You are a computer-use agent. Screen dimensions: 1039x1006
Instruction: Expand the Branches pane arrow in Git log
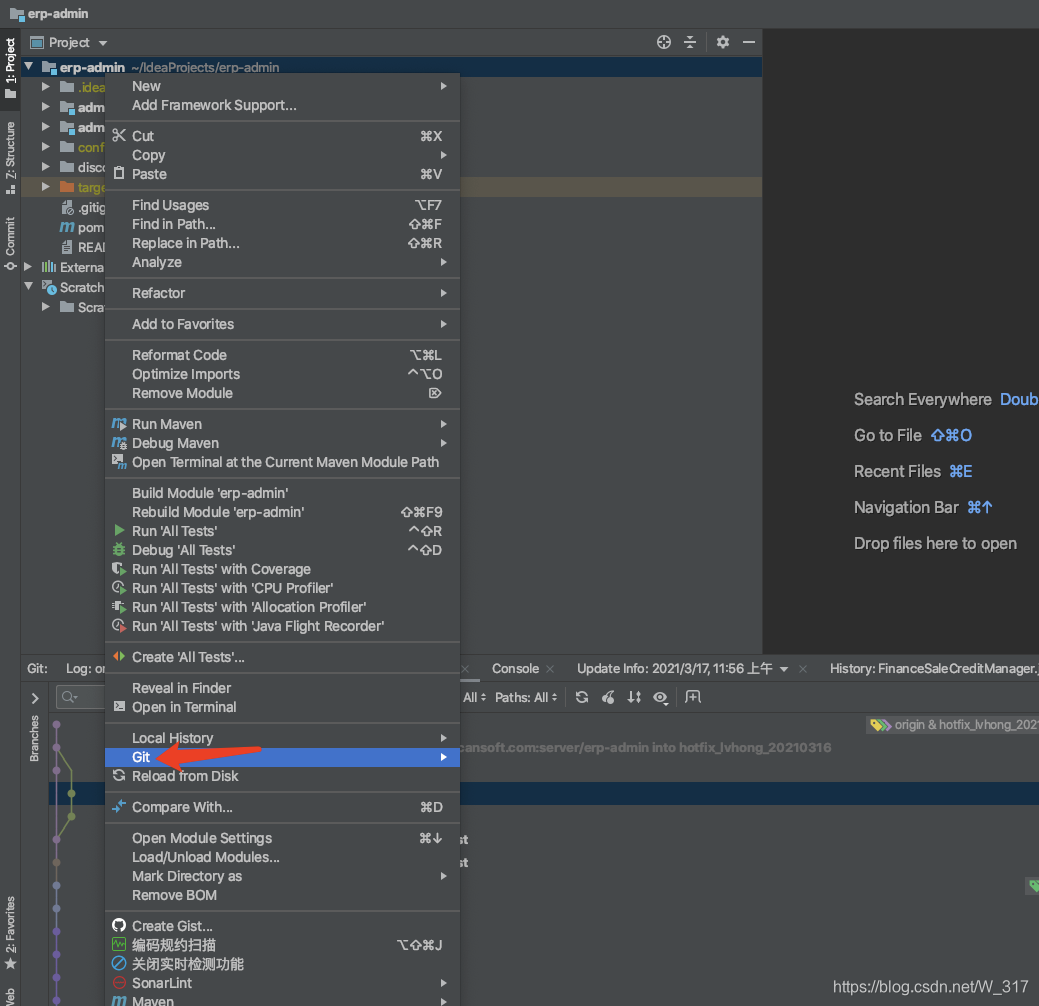coord(35,698)
